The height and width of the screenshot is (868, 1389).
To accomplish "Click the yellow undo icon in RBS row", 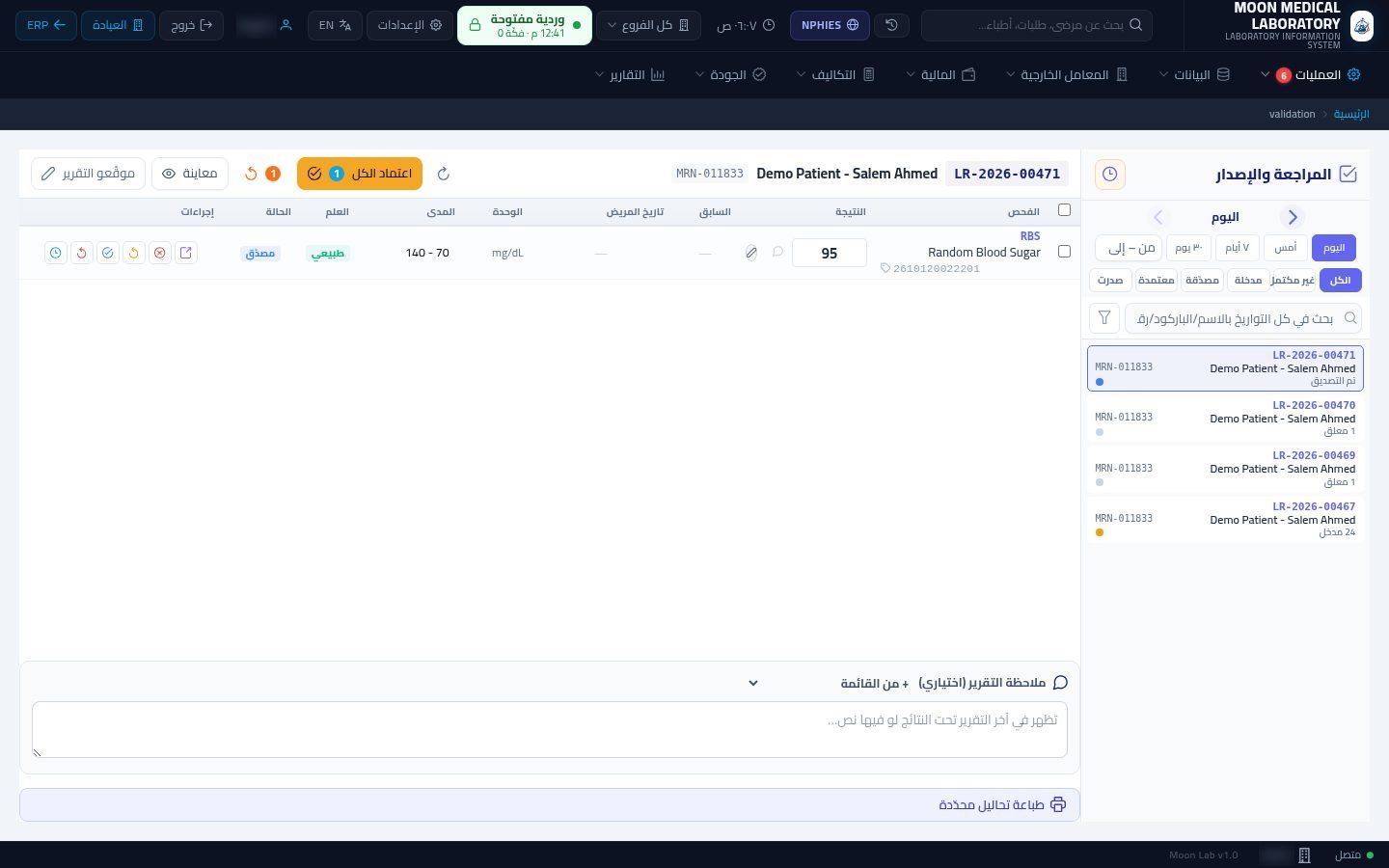I will pos(134,253).
